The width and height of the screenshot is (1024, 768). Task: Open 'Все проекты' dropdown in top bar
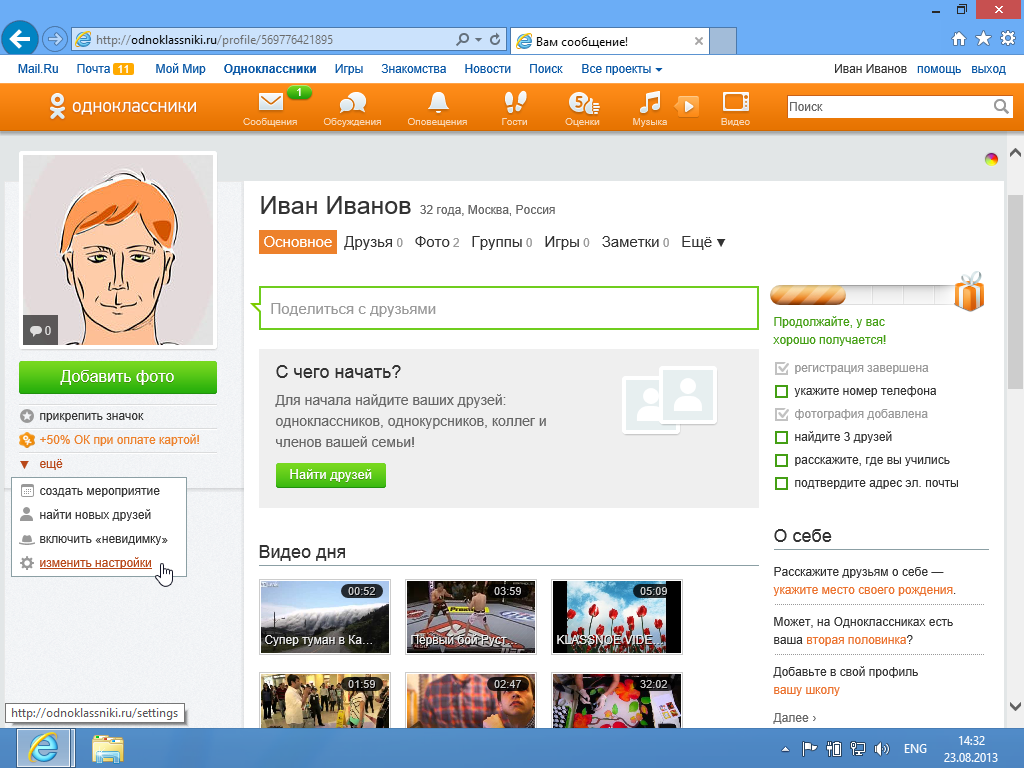pos(621,69)
